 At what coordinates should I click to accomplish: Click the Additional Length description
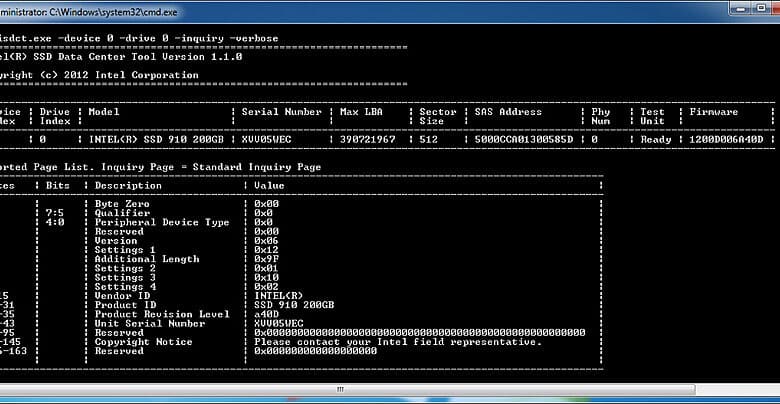click(147, 259)
